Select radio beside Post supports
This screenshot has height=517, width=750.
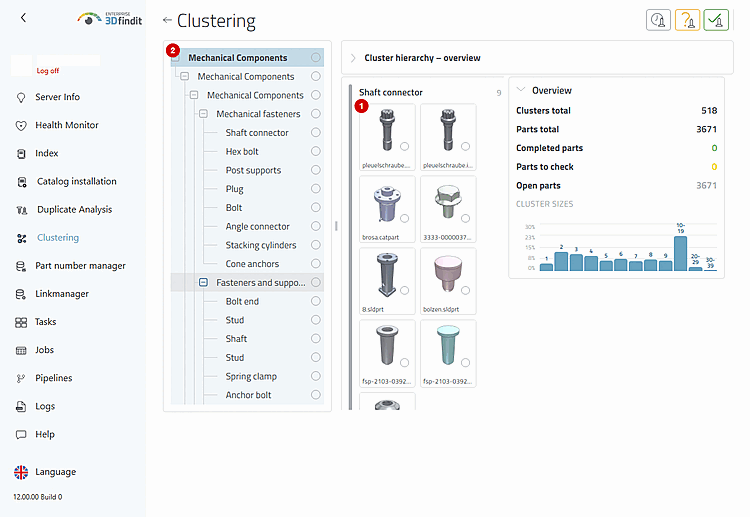pyautogui.click(x=316, y=170)
